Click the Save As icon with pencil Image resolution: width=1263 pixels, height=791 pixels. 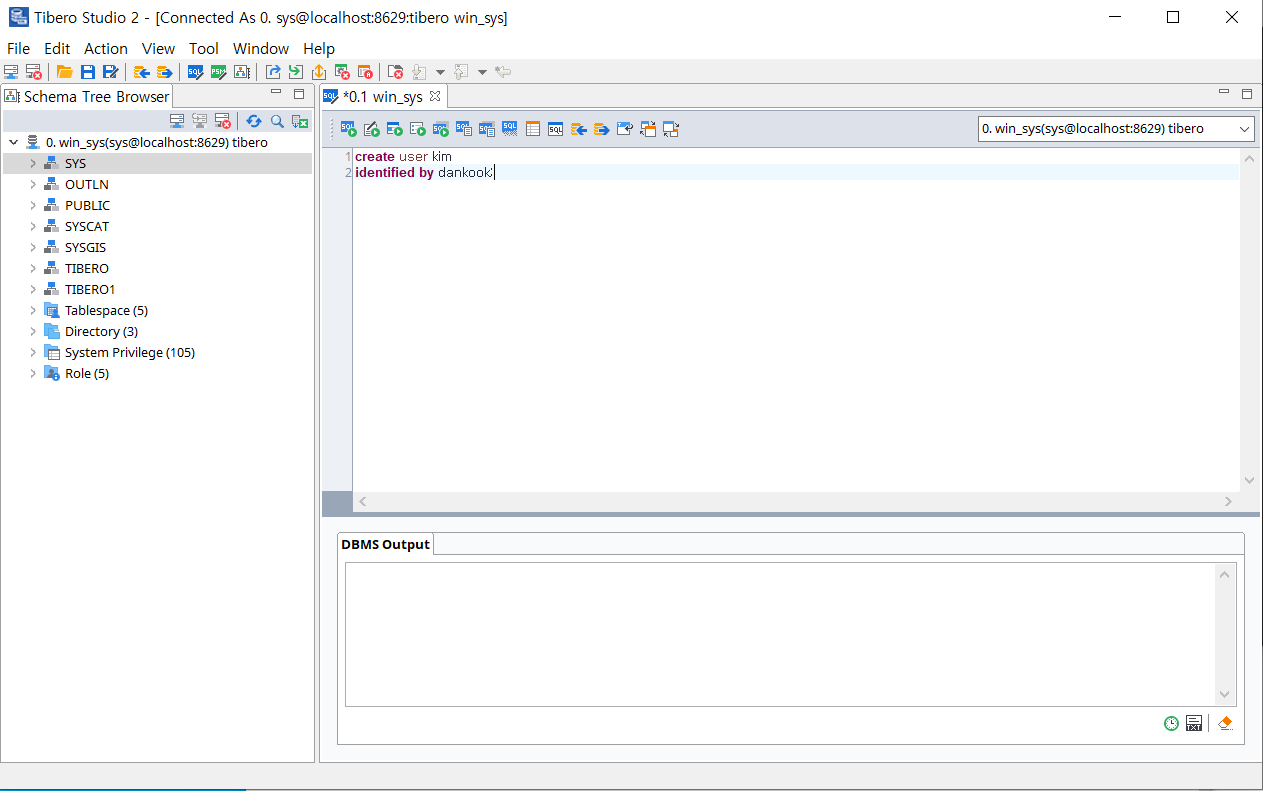[111, 72]
